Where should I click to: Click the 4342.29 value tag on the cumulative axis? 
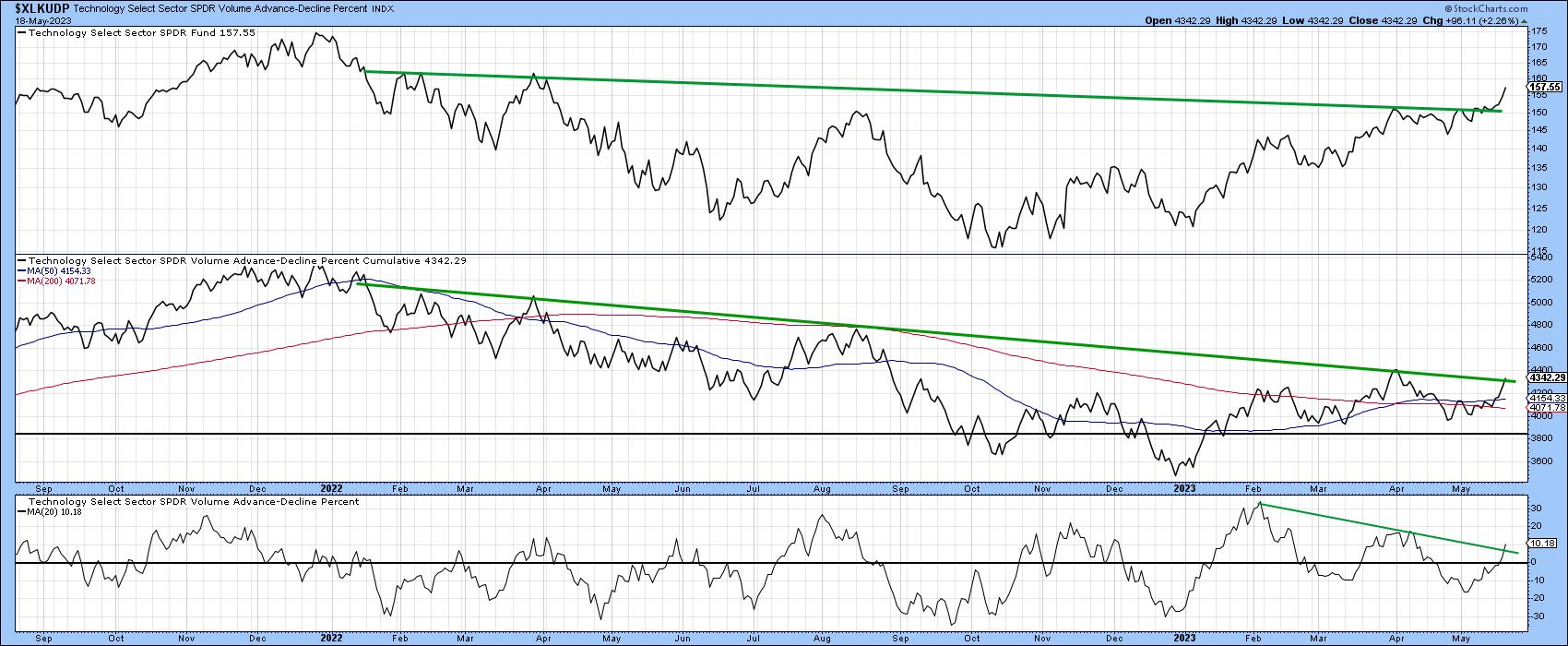coord(1546,377)
